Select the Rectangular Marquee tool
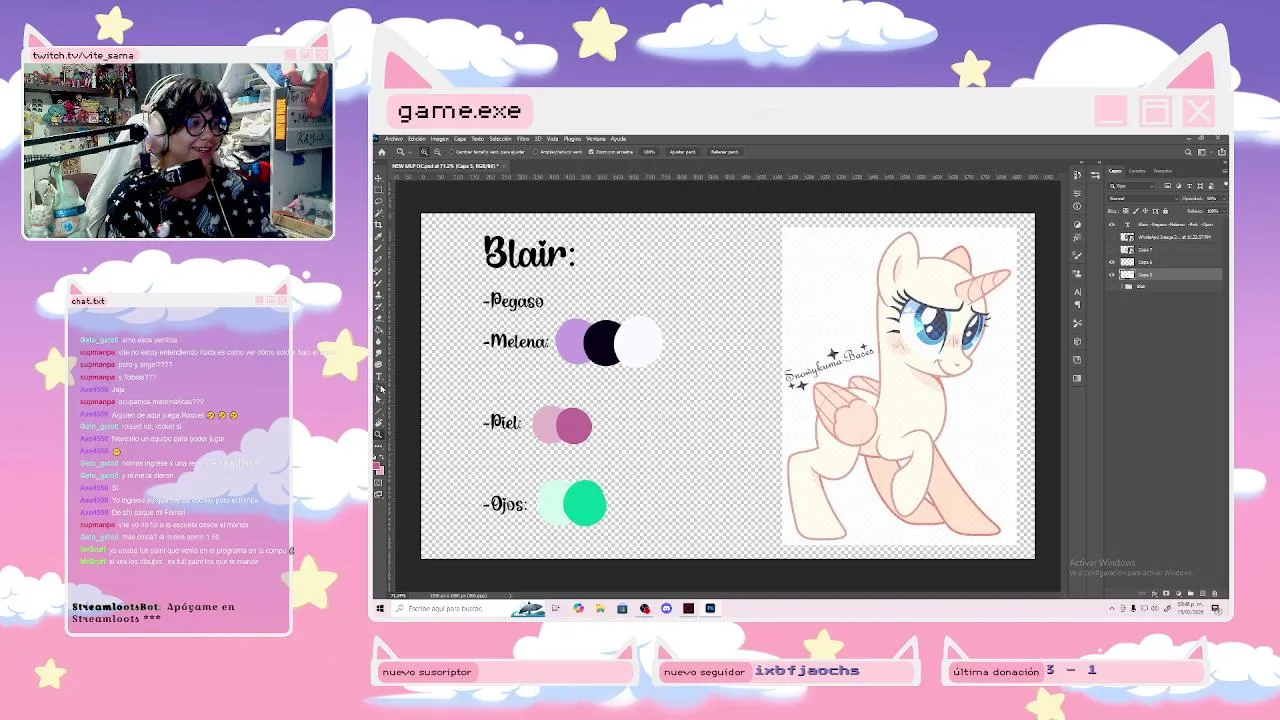Screen dimensions: 1280x720 click(378, 190)
